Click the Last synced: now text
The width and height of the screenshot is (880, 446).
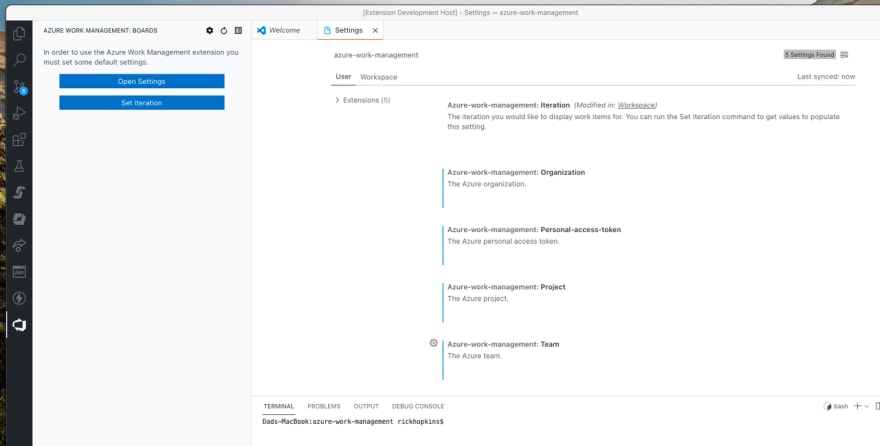(826, 76)
